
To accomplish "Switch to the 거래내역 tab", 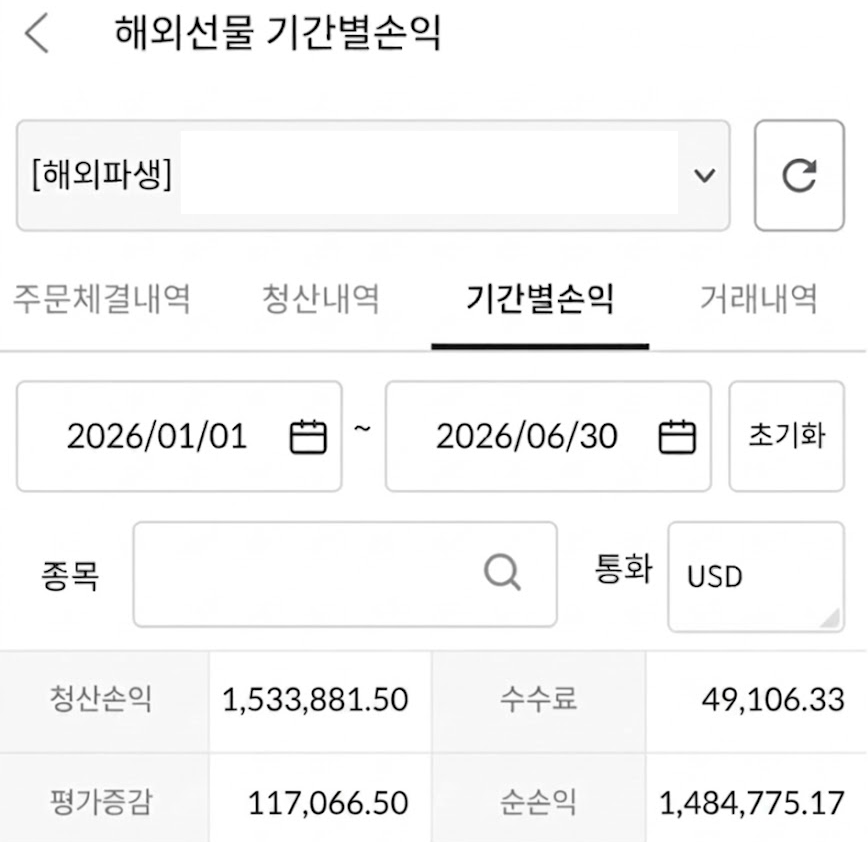I will (x=759, y=299).
